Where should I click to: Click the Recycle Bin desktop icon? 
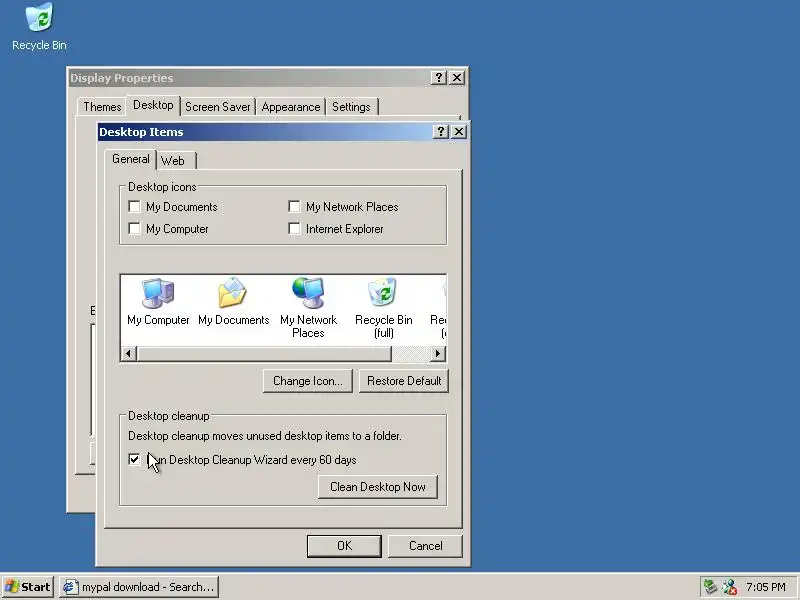(x=39, y=27)
